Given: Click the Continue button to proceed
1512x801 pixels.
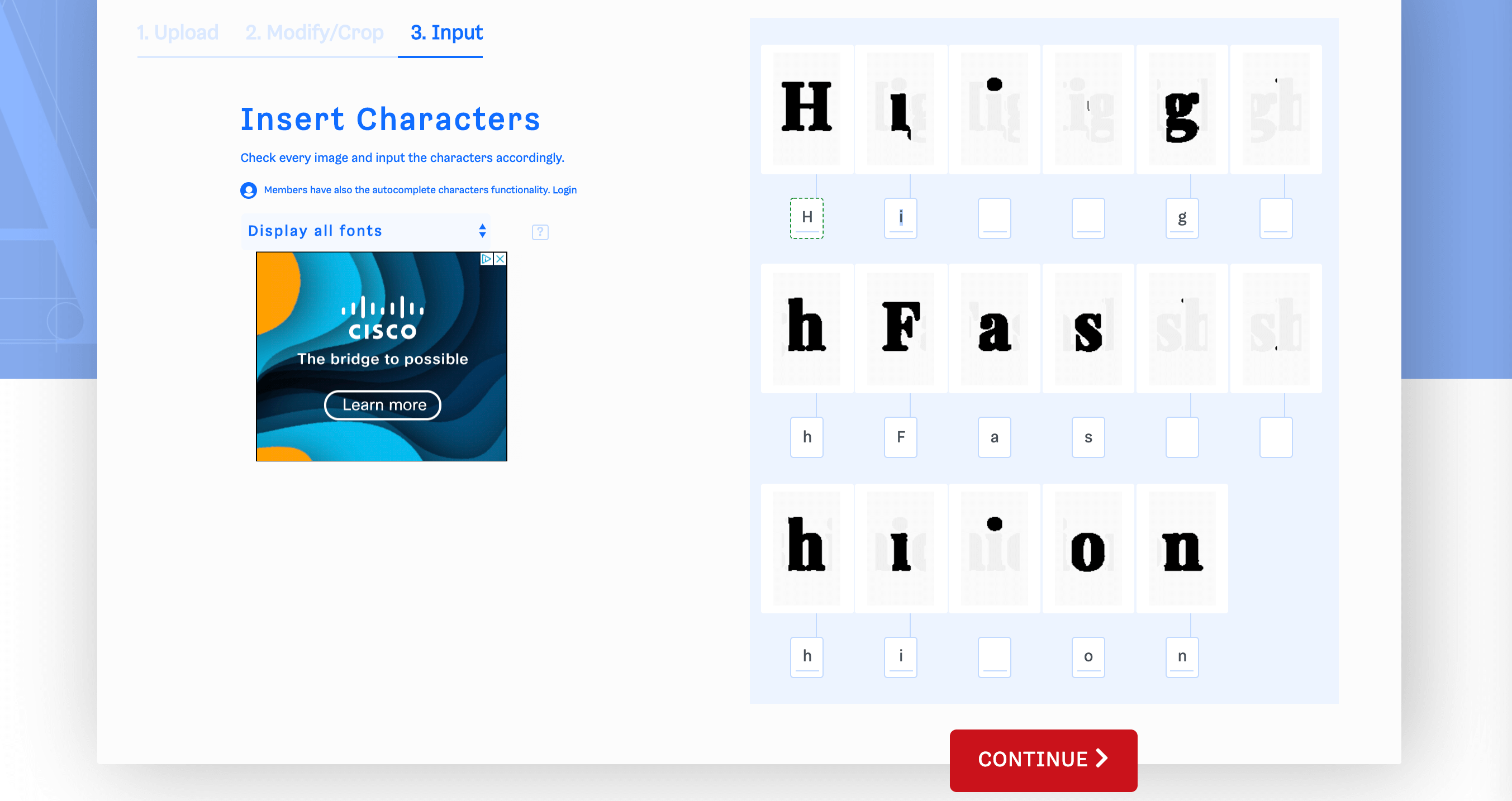Looking at the screenshot, I should 1044,757.
